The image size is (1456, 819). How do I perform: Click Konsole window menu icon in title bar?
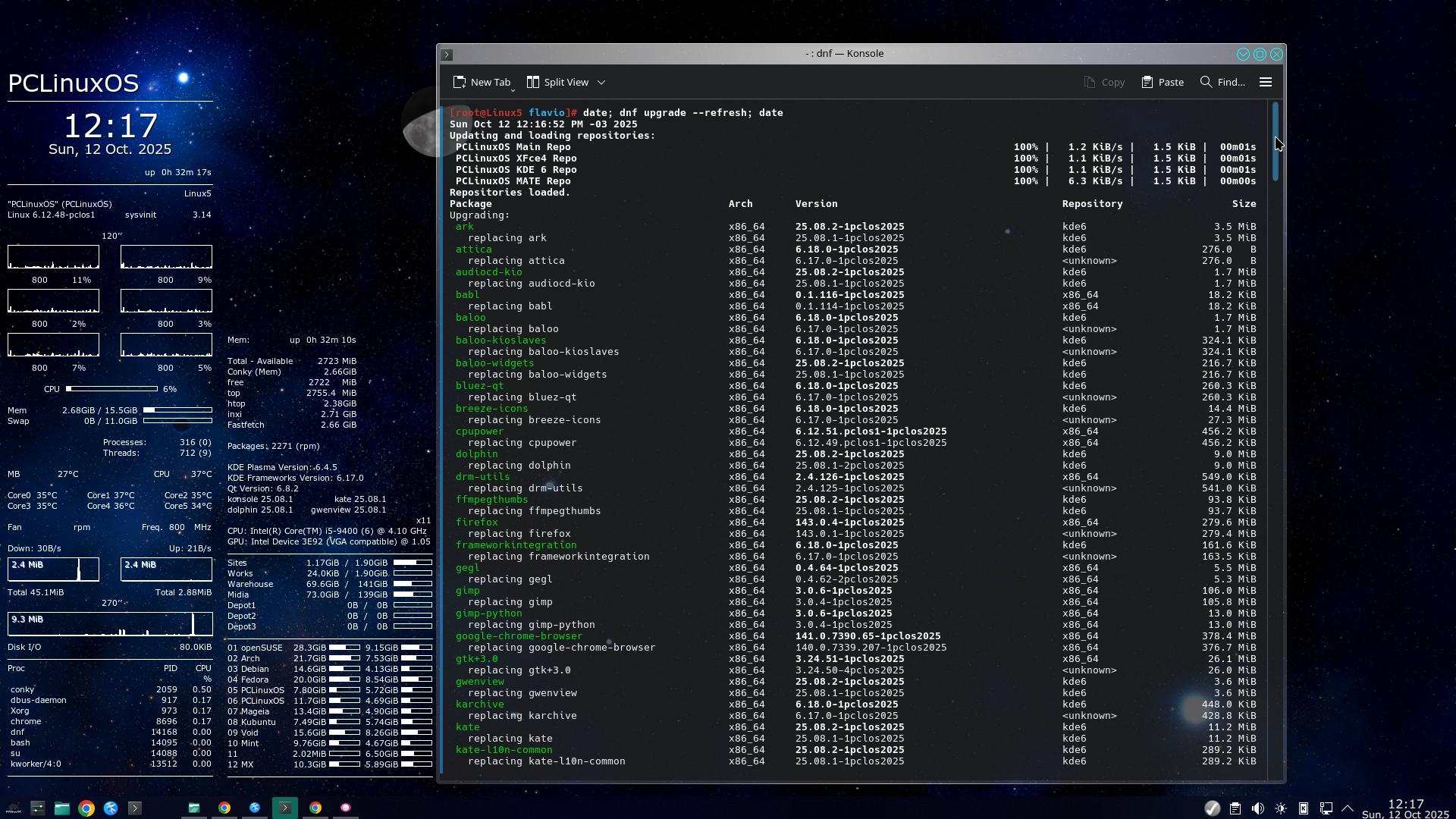click(447, 55)
